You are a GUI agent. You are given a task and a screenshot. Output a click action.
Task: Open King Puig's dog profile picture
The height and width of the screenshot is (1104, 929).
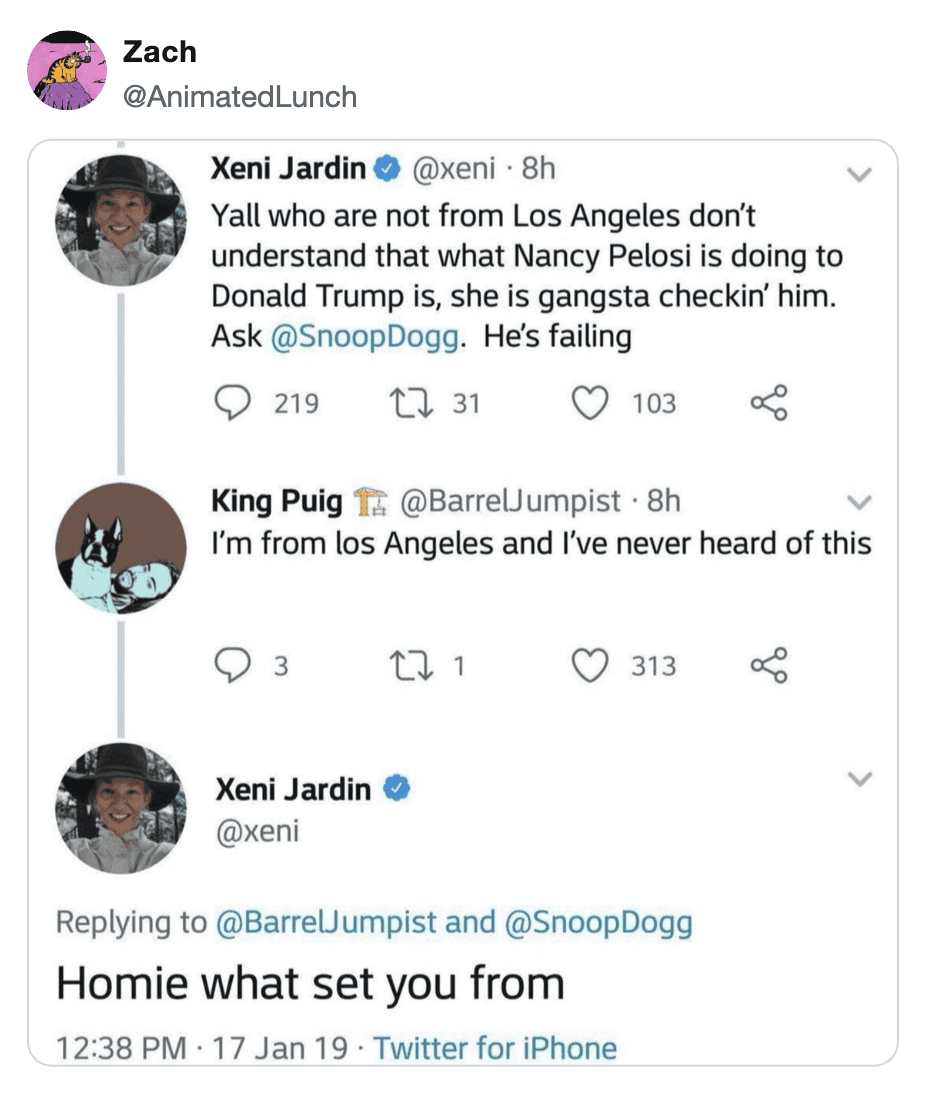coord(120,548)
